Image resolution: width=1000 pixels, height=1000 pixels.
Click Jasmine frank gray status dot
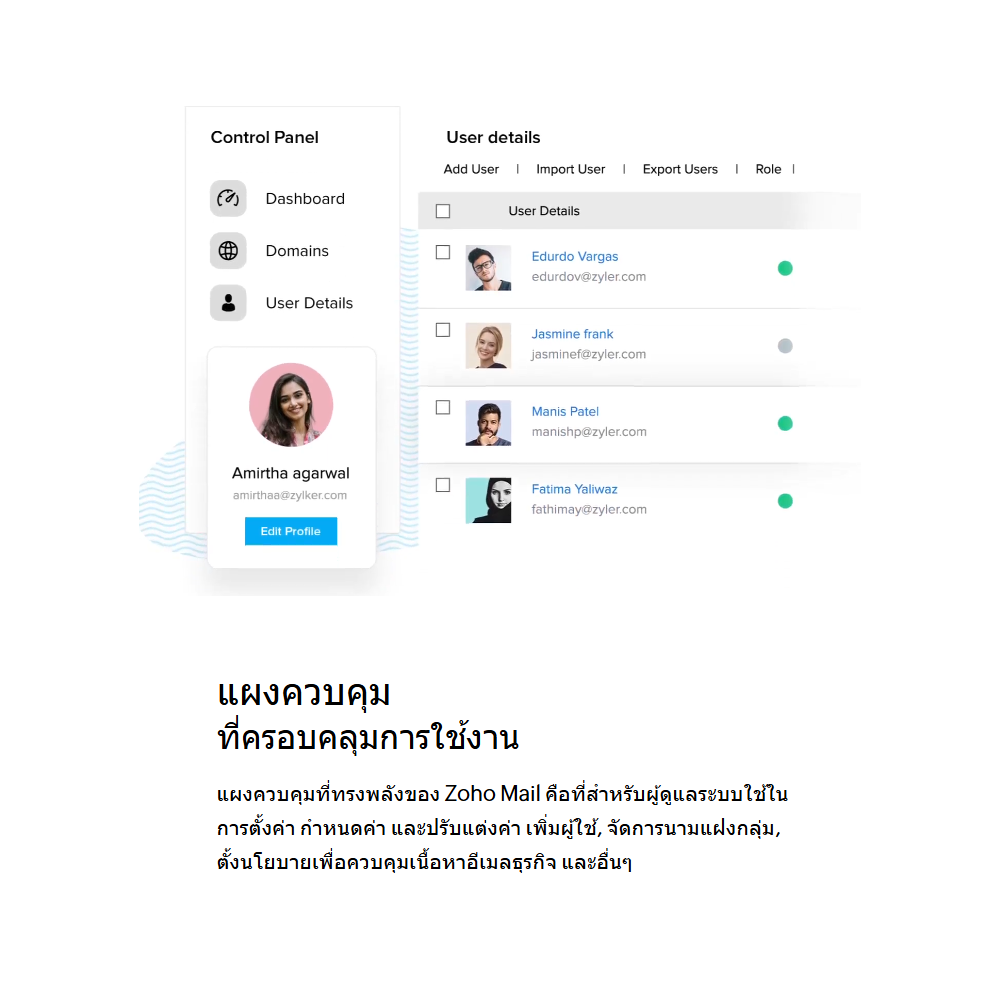(785, 346)
